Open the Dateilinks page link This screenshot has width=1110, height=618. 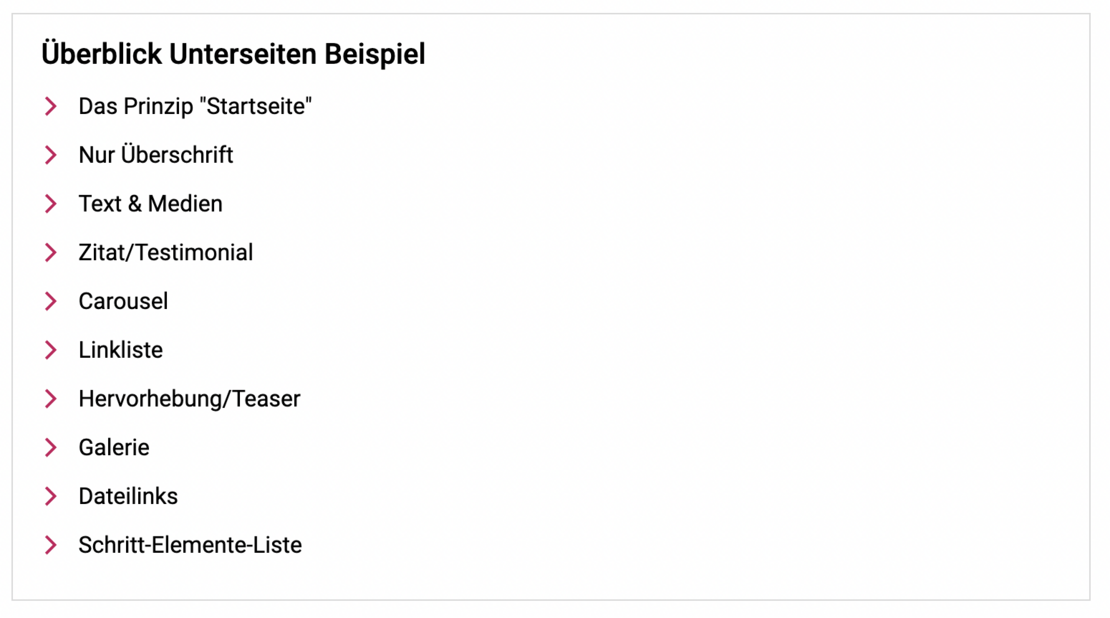point(128,496)
